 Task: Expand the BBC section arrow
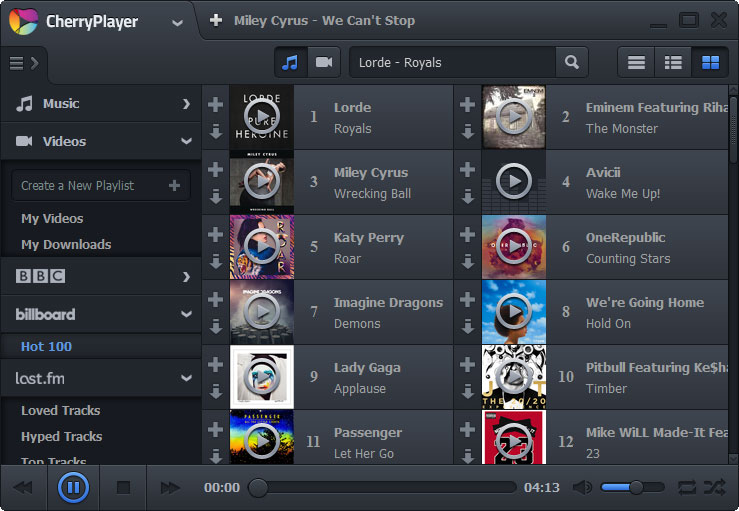pyautogui.click(x=186, y=277)
